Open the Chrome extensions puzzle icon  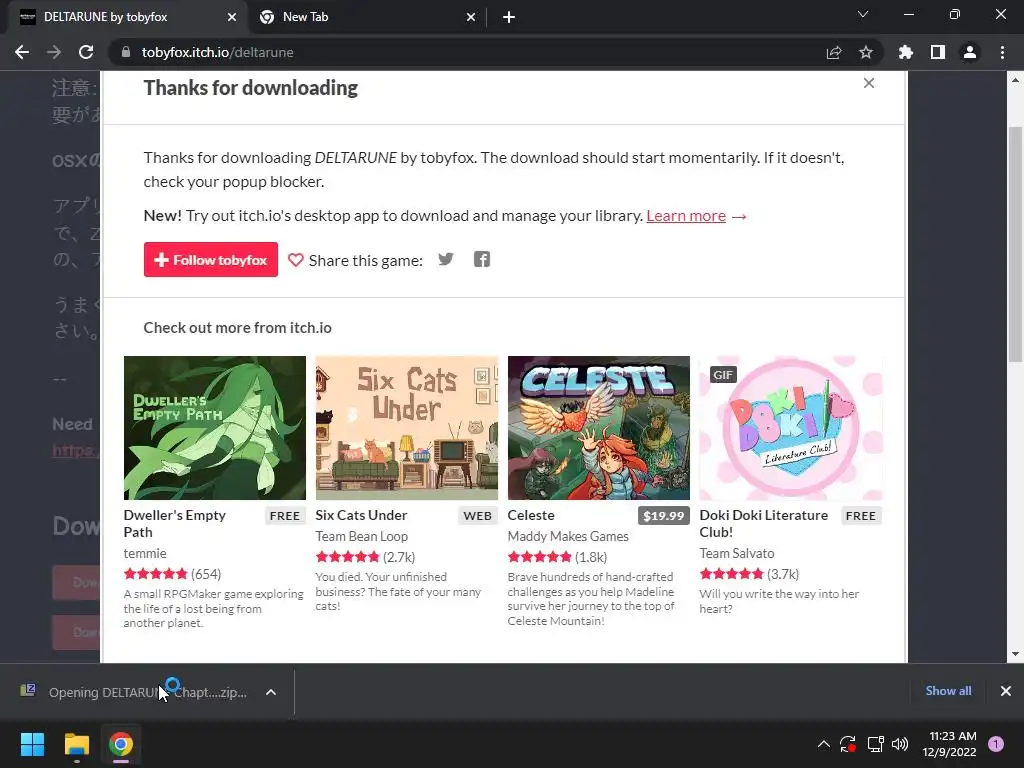click(x=905, y=52)
